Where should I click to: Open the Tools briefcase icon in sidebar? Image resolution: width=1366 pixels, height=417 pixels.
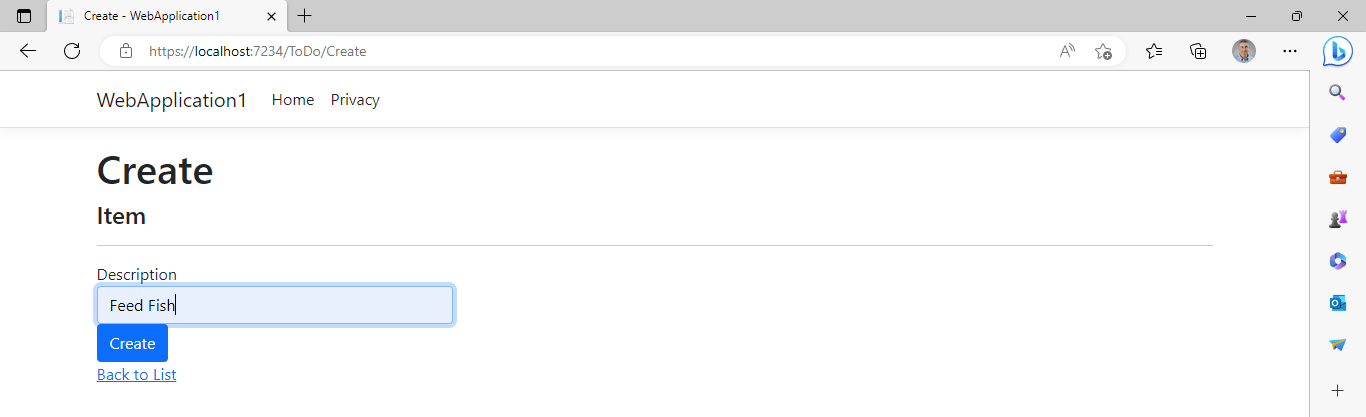pos(1337,177)
